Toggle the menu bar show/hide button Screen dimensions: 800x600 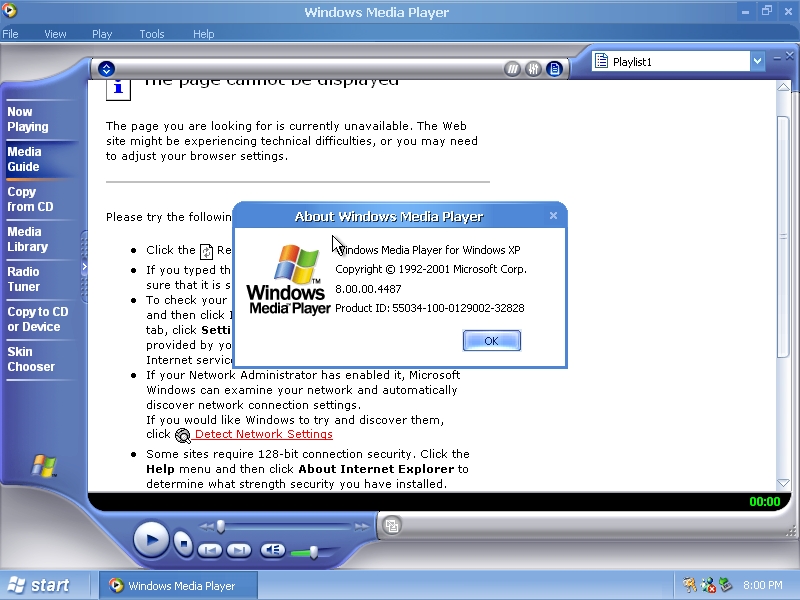coord(107,69)
